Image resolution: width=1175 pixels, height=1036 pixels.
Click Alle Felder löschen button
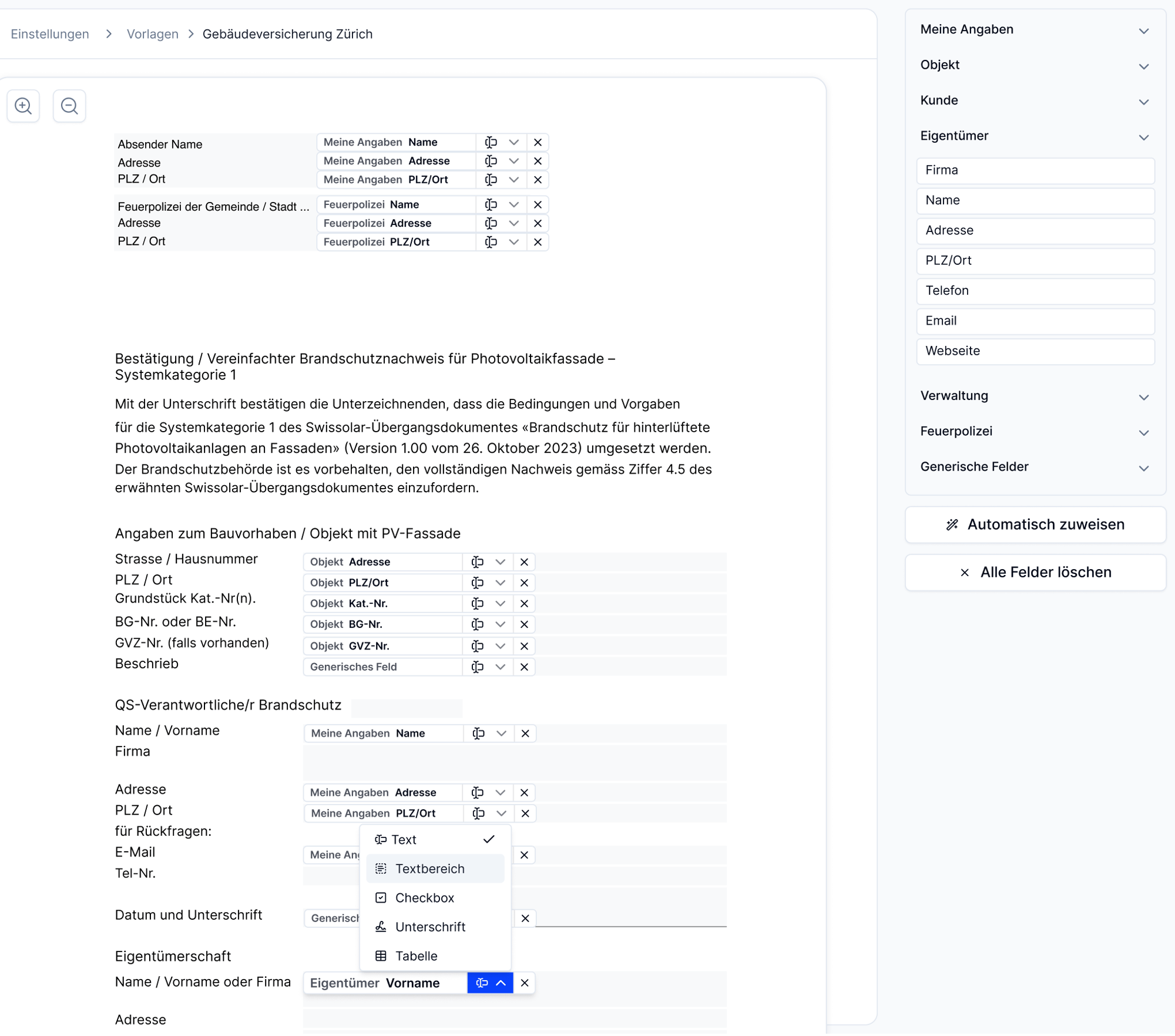[x=1035, y=573]
